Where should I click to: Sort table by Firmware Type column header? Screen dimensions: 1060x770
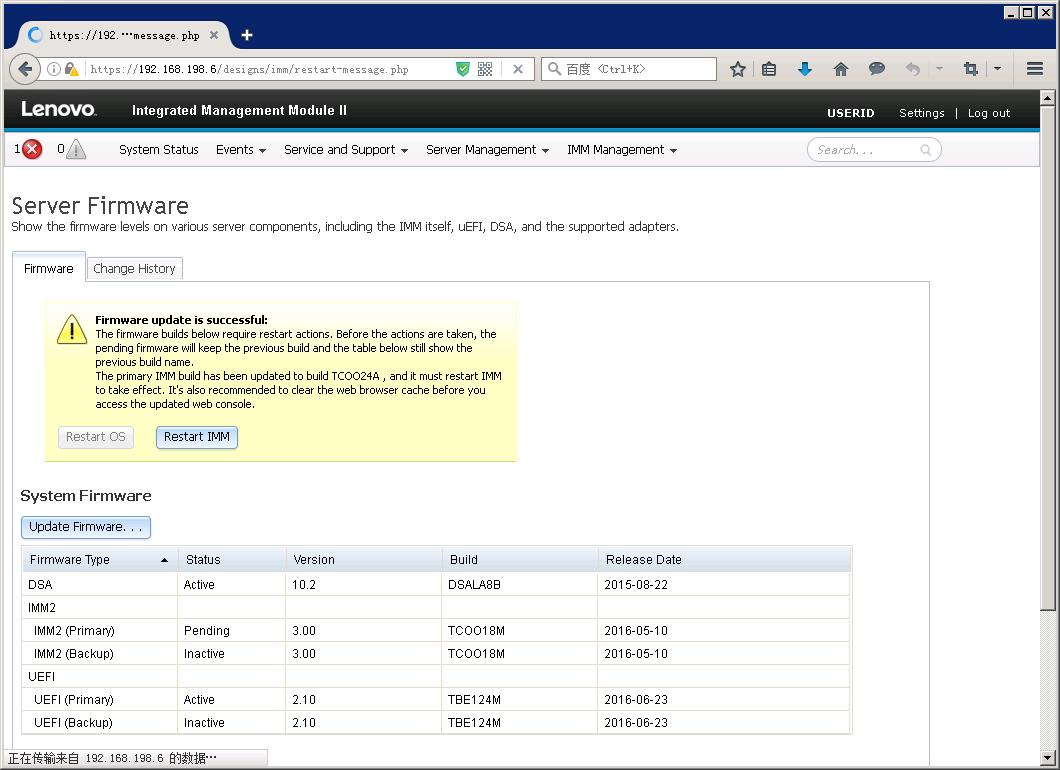pos(99,560)
